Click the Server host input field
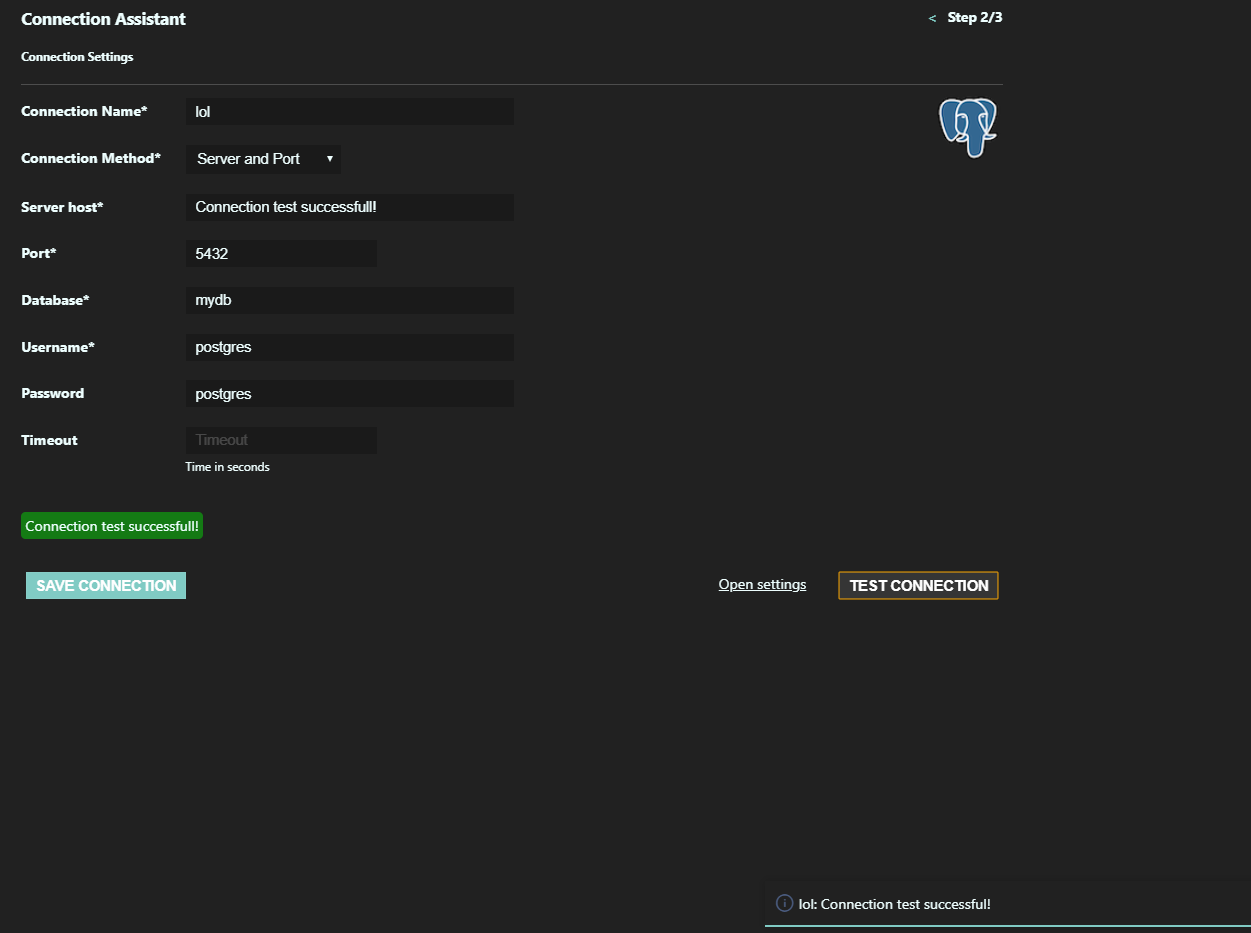1251x933 pixels. [x=349, y=207]
